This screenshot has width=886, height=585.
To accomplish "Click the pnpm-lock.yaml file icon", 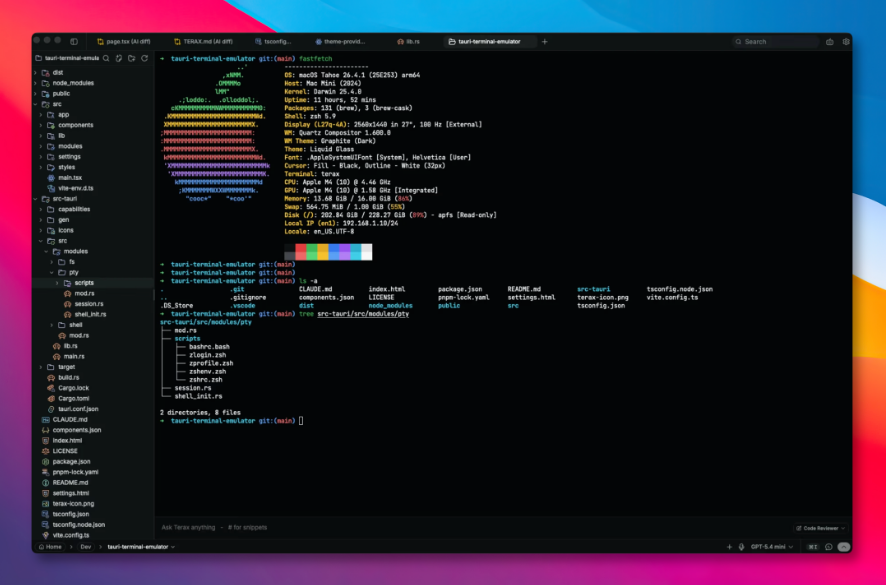I will [46, 472].
